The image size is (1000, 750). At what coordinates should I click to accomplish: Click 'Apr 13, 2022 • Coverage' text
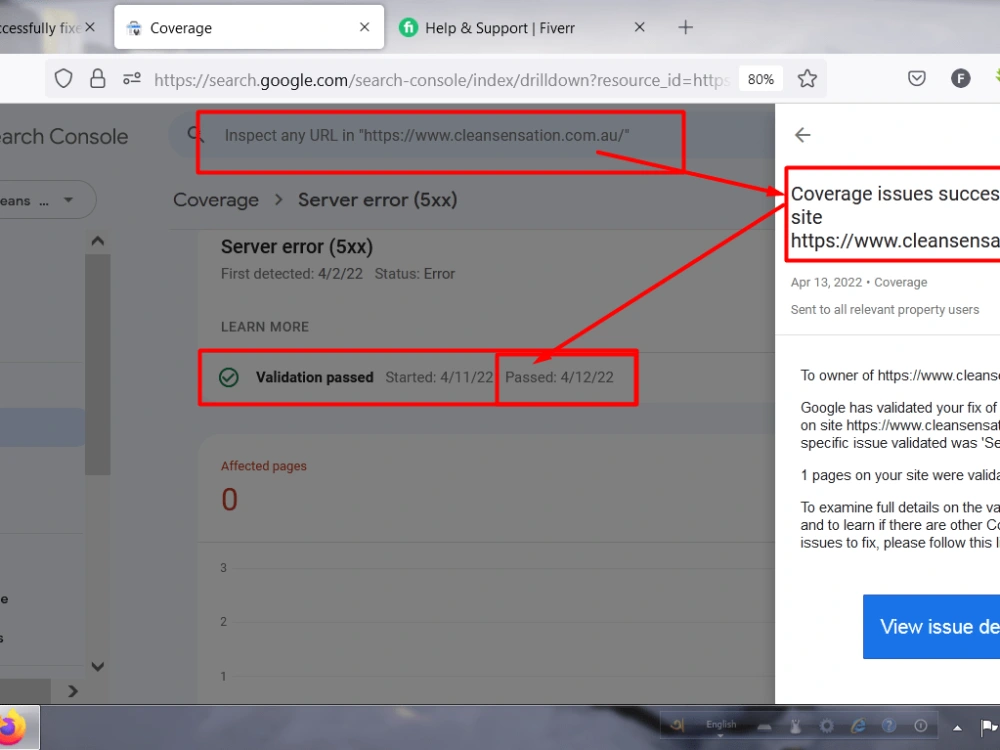point(859,283)
